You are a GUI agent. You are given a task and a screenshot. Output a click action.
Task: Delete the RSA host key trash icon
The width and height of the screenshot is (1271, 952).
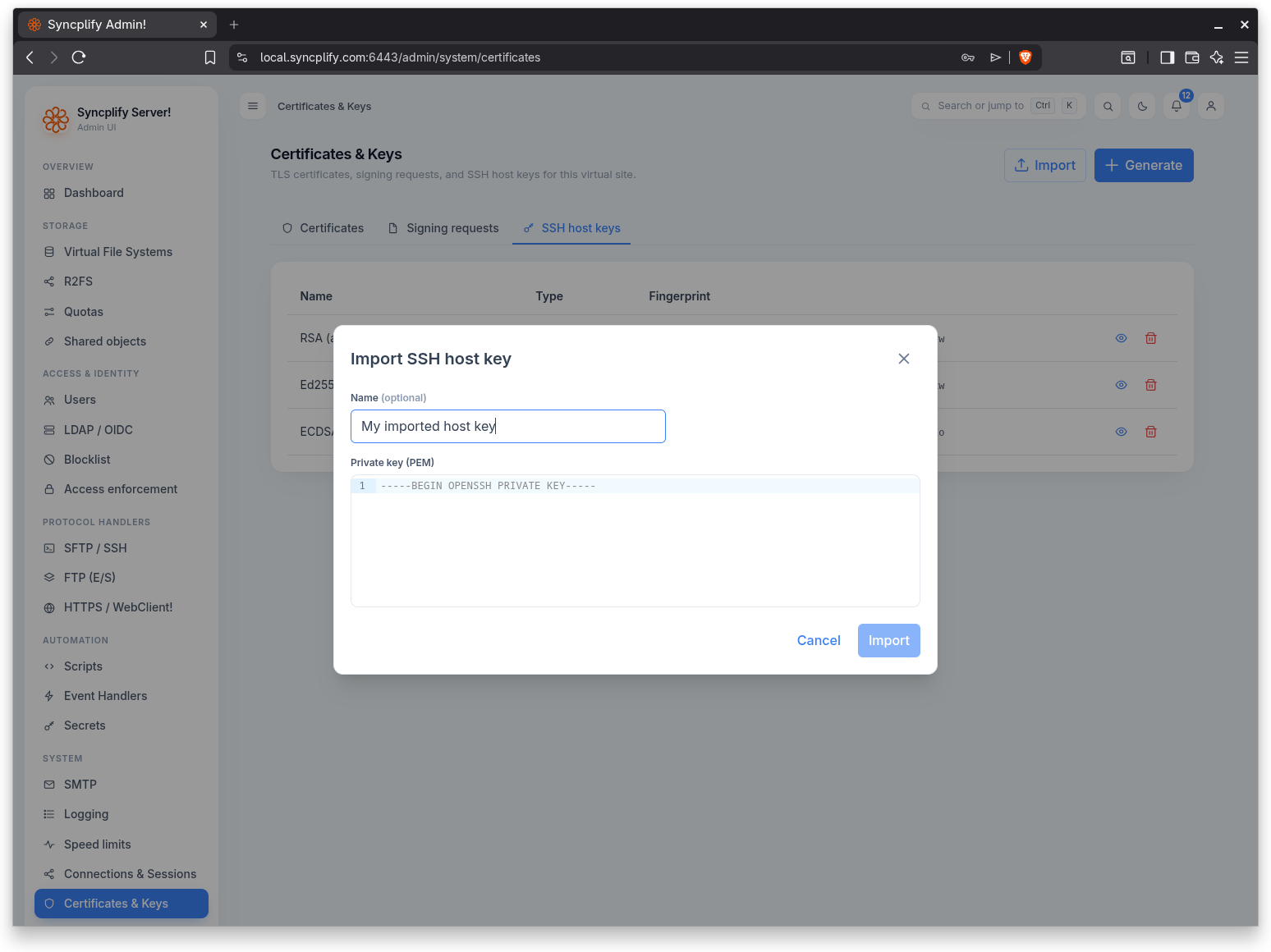click(x=1151, y=338)
